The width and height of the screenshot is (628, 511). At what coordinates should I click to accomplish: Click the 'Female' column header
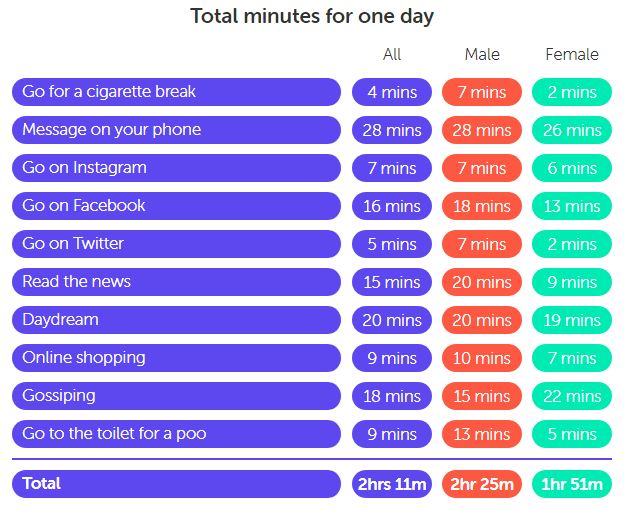point(572,54)
